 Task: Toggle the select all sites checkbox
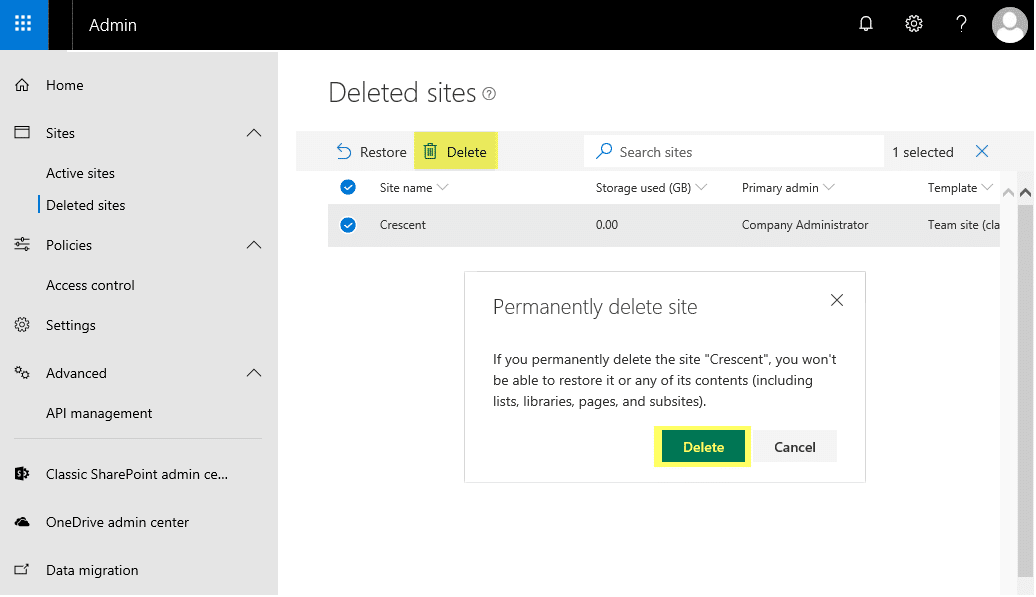tap(348, 187)
